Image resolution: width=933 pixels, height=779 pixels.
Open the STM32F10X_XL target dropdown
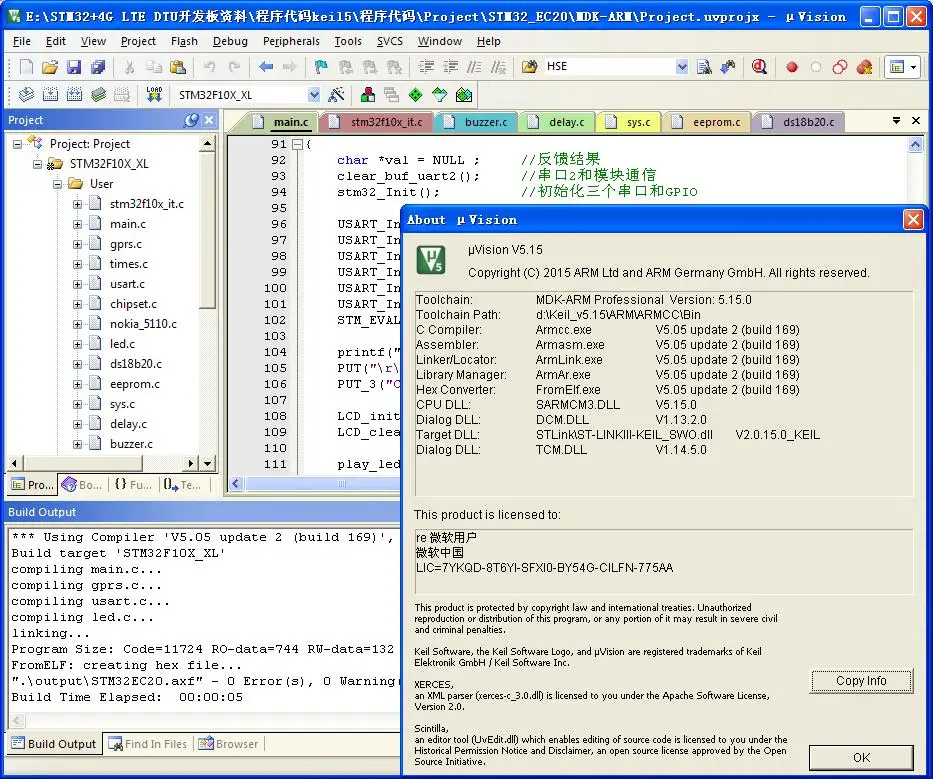point(314,95)
